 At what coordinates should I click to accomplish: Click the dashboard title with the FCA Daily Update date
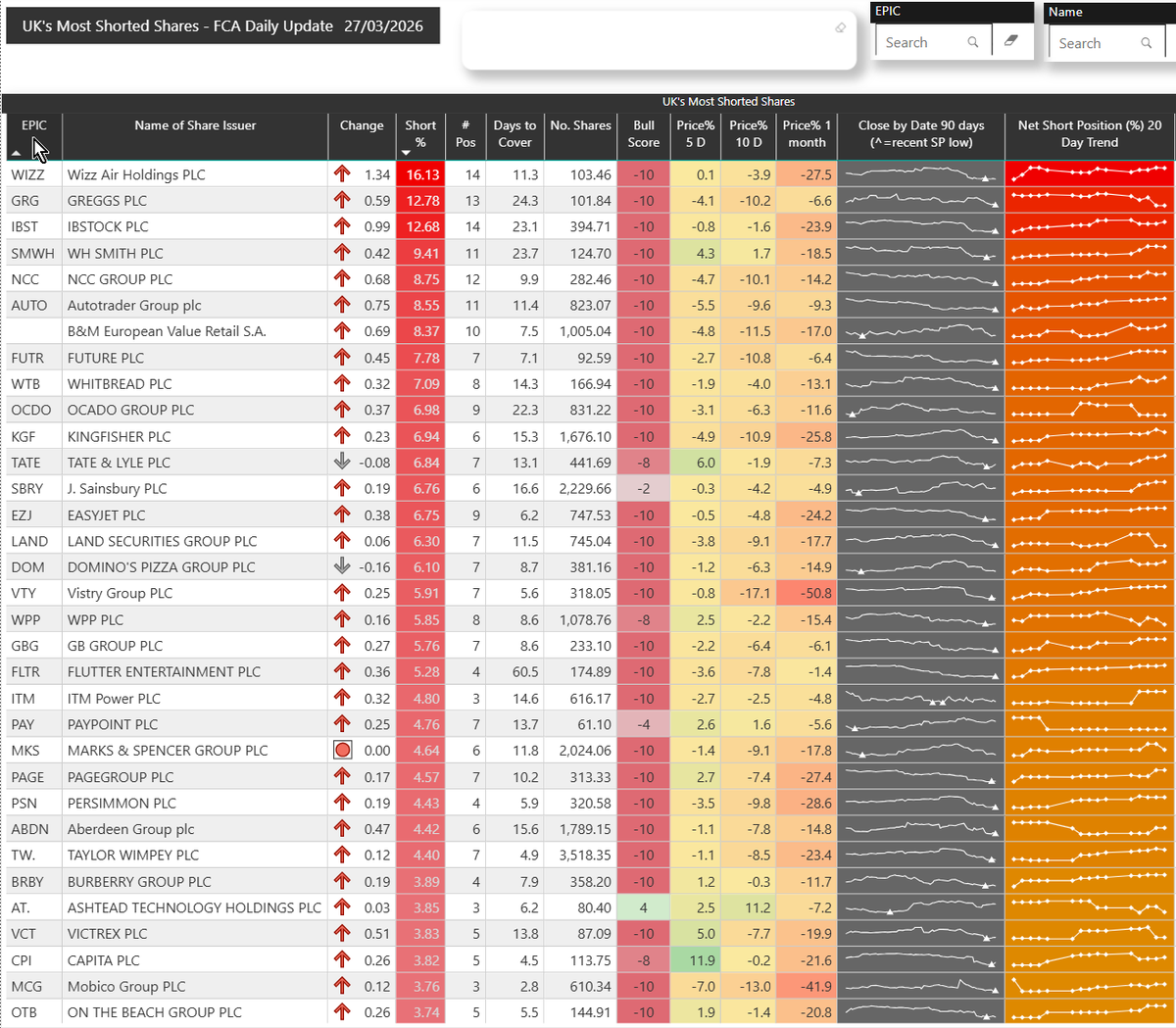(222, 26)
